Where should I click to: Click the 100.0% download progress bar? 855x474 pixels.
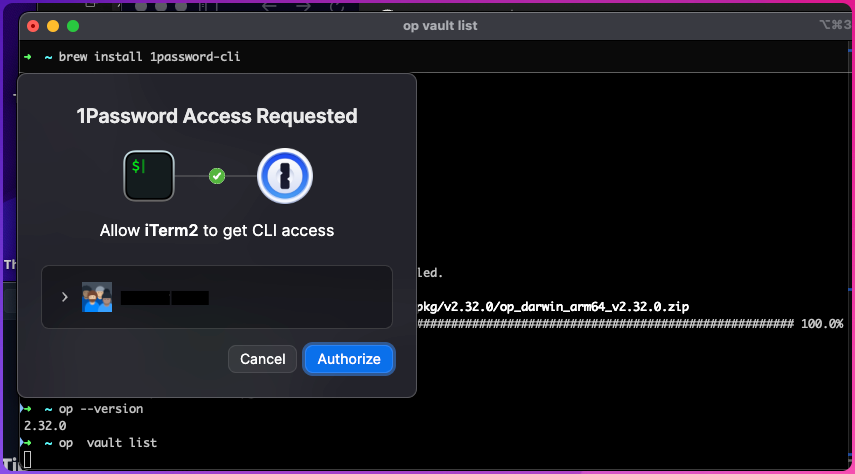coord(605,324)
